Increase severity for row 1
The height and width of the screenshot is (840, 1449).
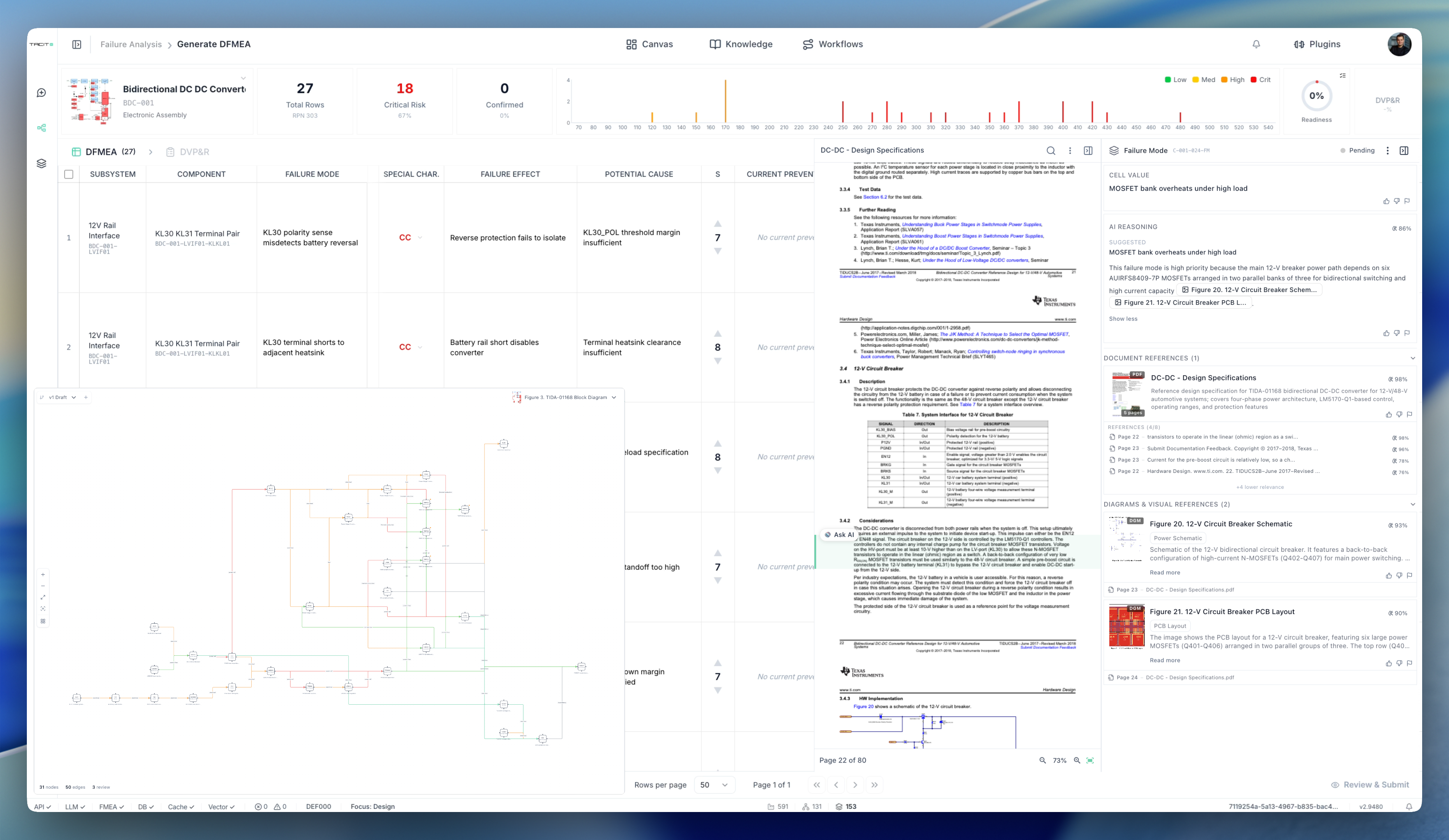pos(717,224)
